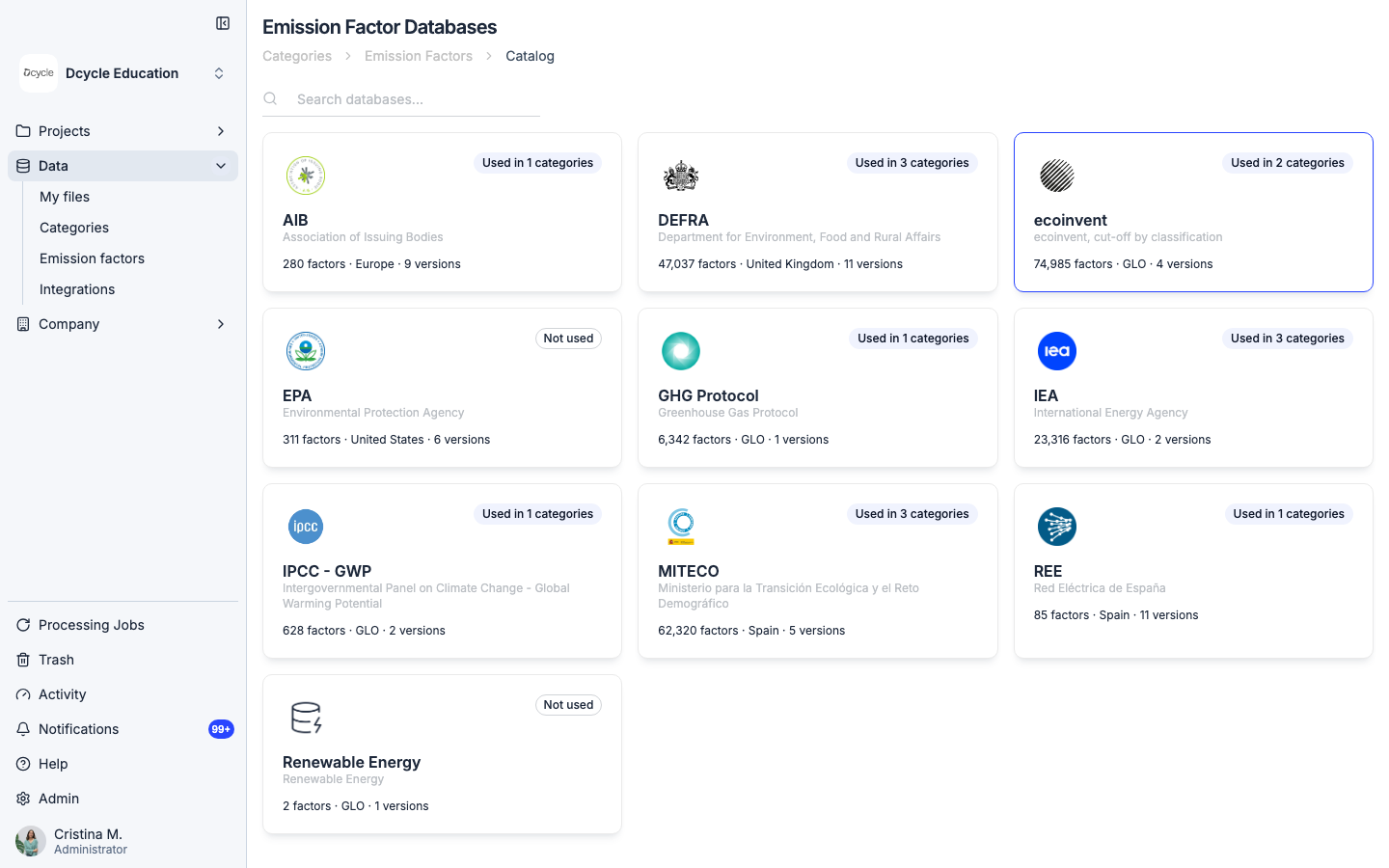Click '23,316 factors · GLO · 2 versions' text

click(x=1122, y=440)
